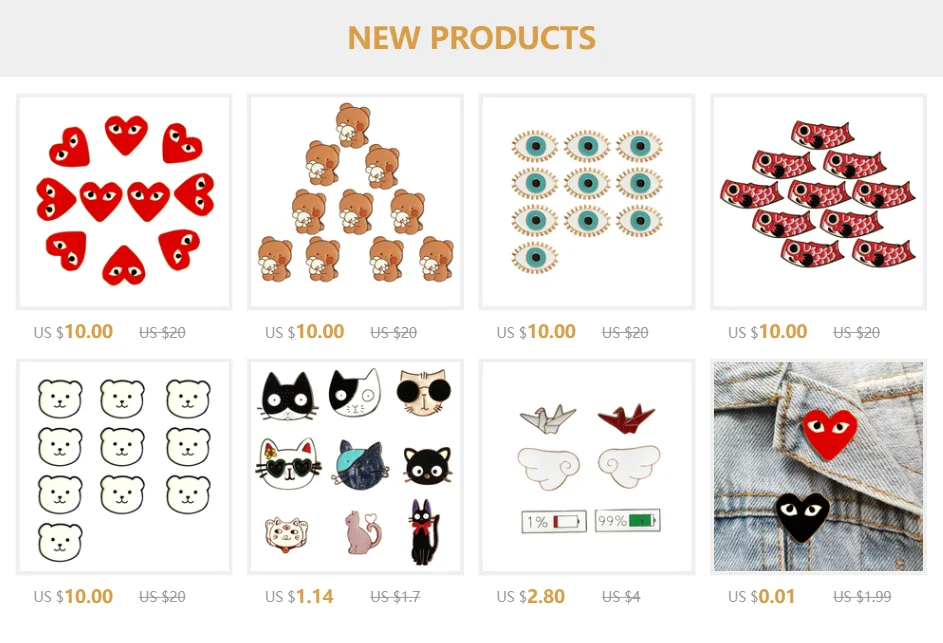
Task: Click the US $0.01 heart pin price
Action: click(761, 597)
